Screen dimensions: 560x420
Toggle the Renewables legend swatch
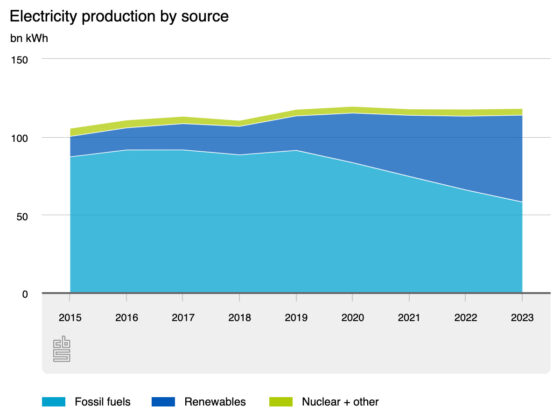(163, 401)
